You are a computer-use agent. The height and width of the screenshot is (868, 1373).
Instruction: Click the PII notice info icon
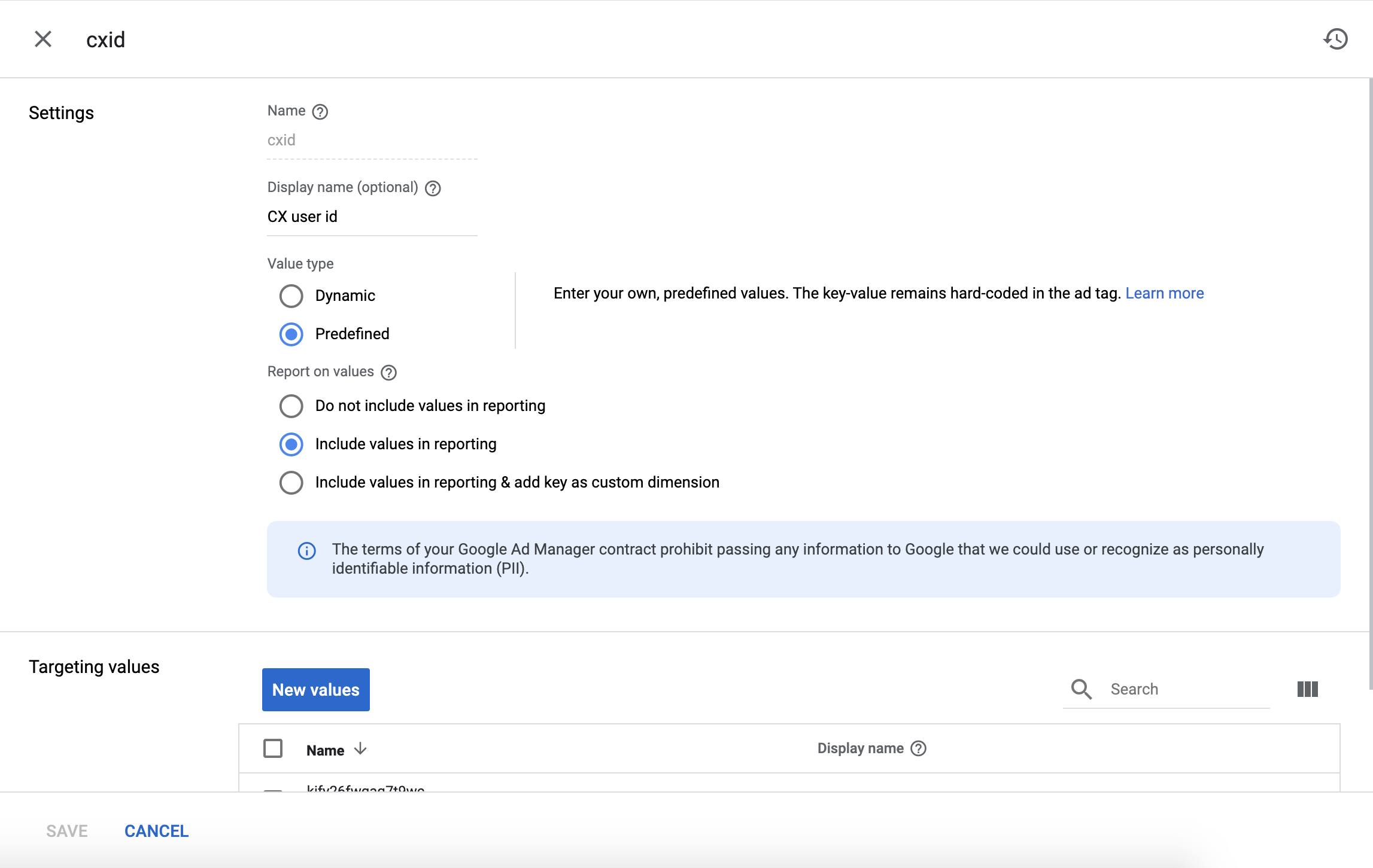point(307,551)
